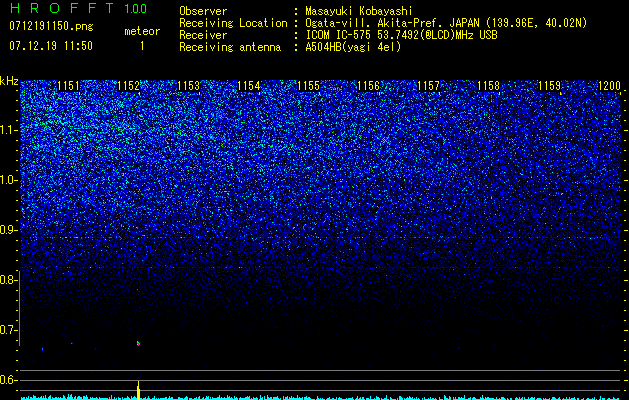Click the HROFFT 1.0.0 title text

78,8
